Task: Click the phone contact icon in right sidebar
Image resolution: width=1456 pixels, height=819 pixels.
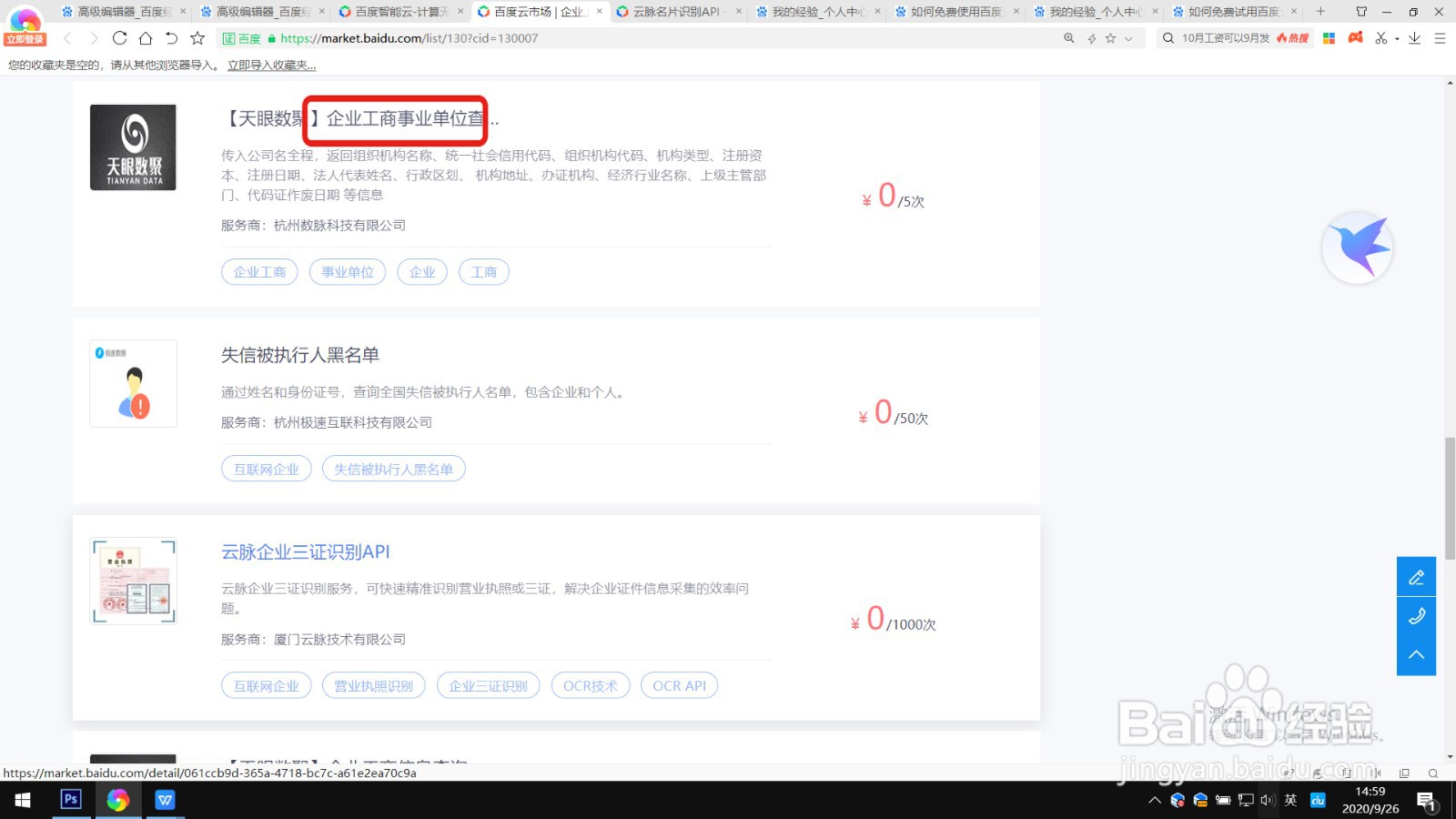Action: [x=1416, y=616]
